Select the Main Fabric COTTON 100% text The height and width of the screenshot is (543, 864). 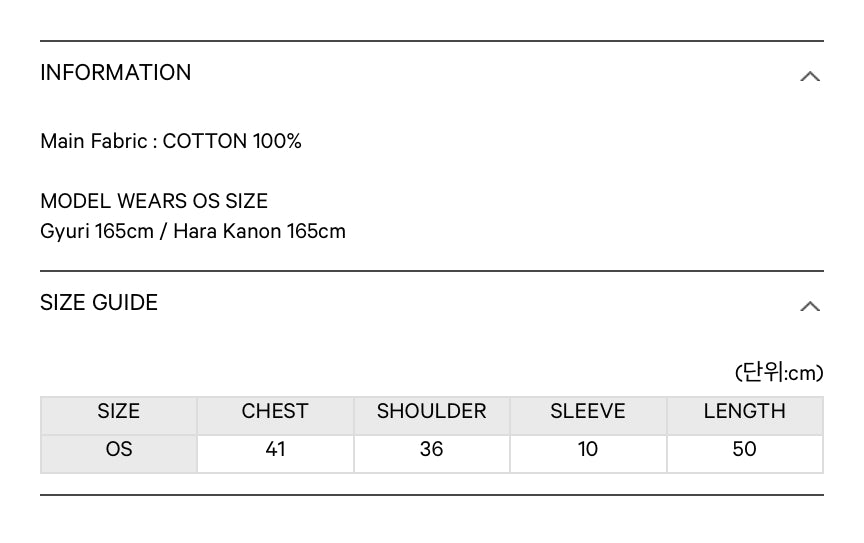(x=171, y=141)
